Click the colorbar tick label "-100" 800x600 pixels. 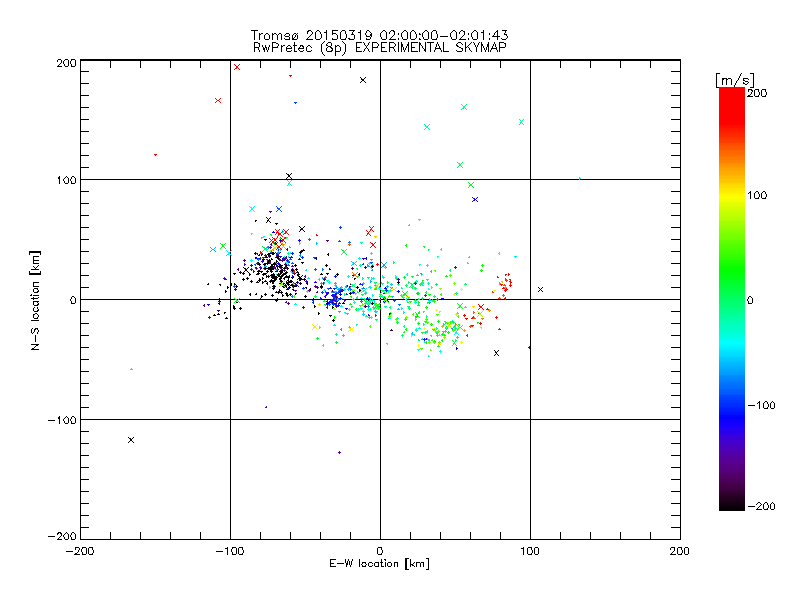point(761,406)
